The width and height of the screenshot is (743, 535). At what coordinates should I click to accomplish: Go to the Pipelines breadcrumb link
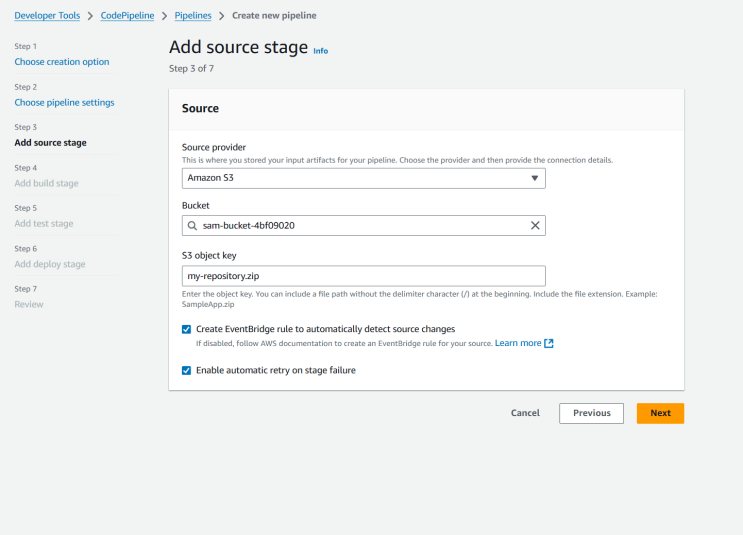[x=193, y=16]
